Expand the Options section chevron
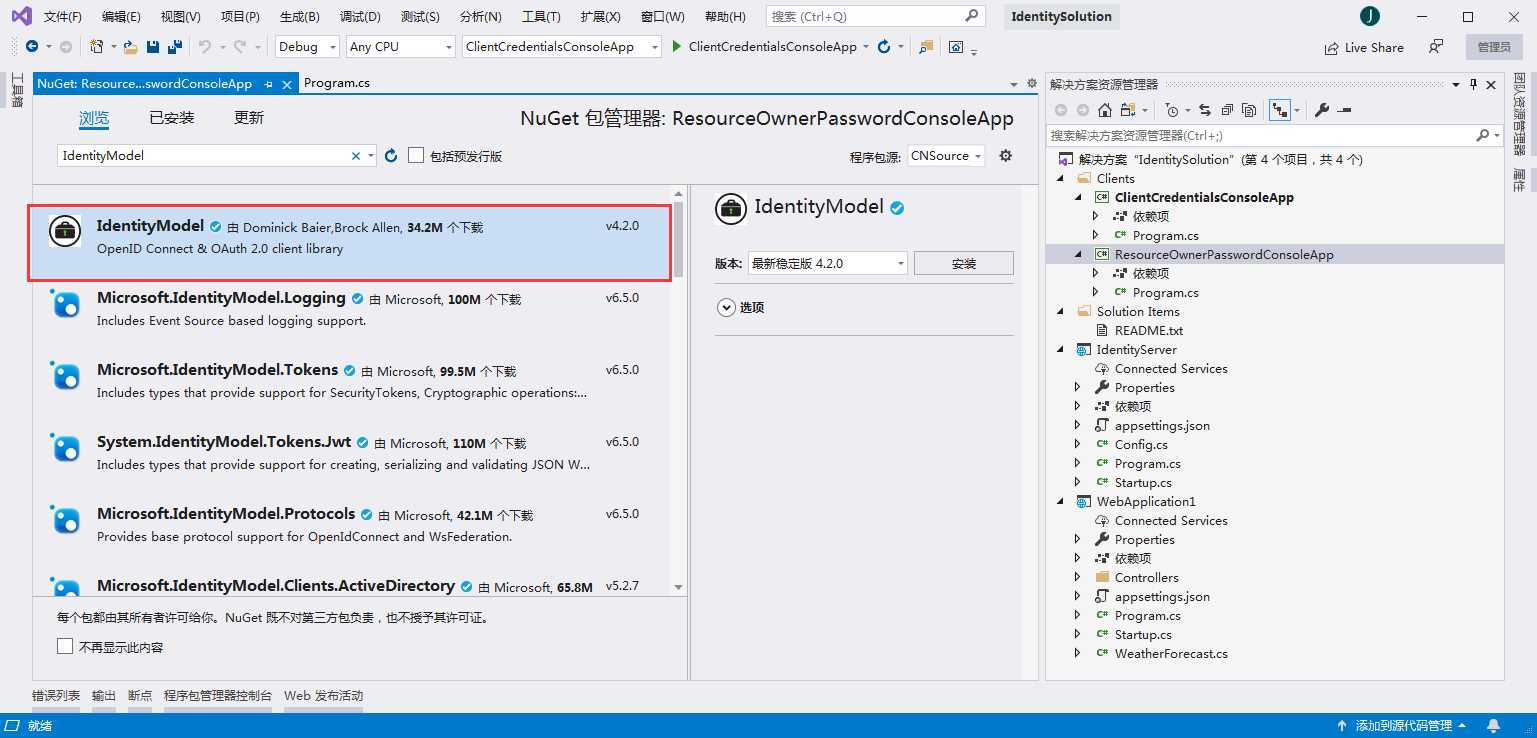This screenshot has width=1537, height=738. (726, 307)
